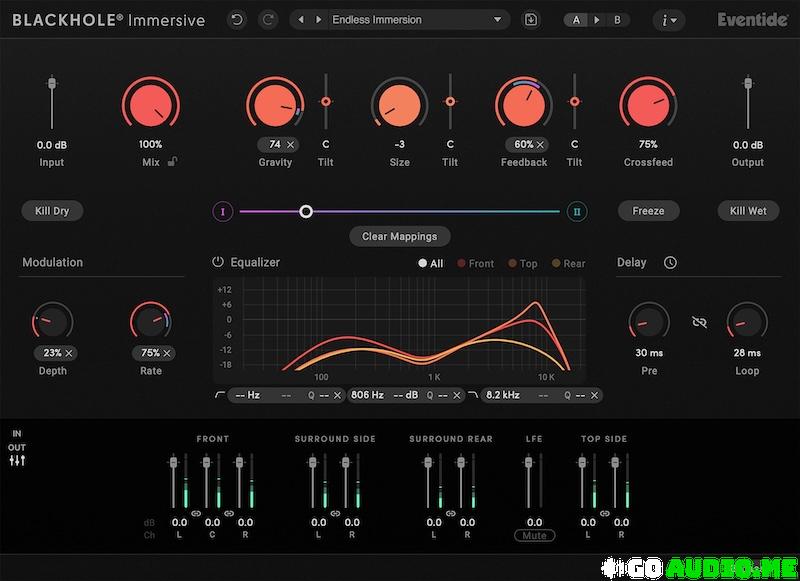This screenshot has height=581, width=800.
Task: Open the info menu dropdown
Action: click(x=669, y=20)
